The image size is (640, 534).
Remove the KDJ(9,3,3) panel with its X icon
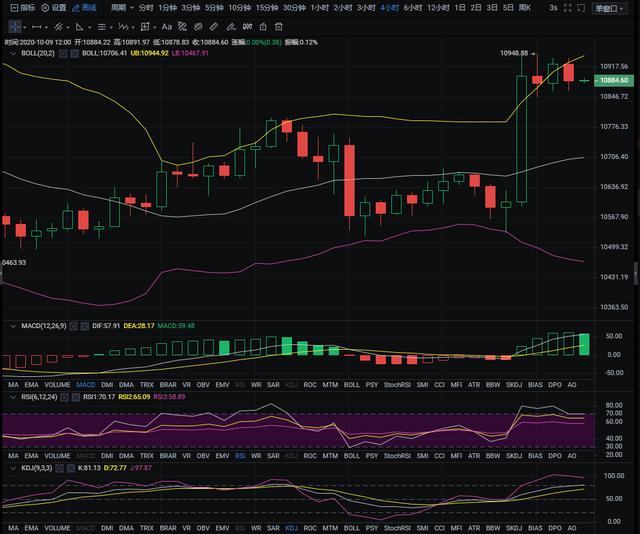tap(70, 468)
